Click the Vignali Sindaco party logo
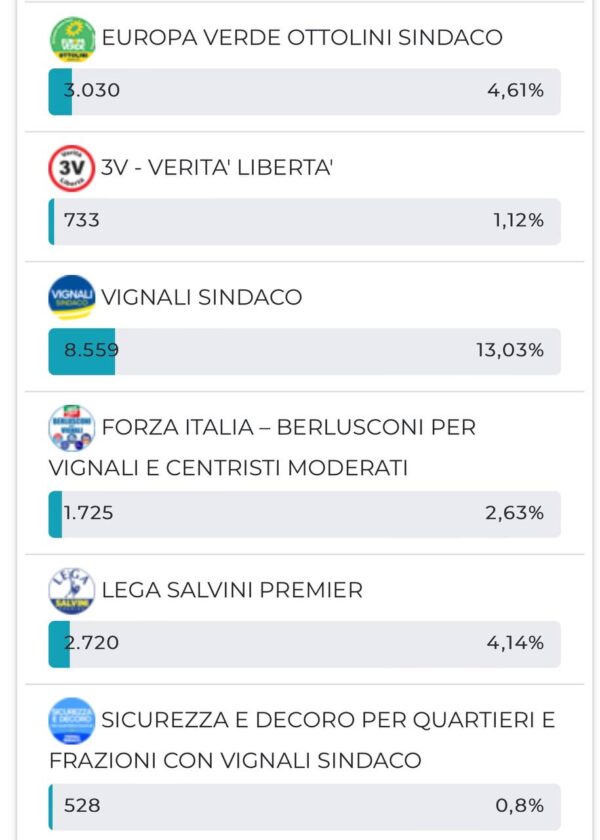The width and height of the screenshot is (600, 840). click(x=72, y=298)
